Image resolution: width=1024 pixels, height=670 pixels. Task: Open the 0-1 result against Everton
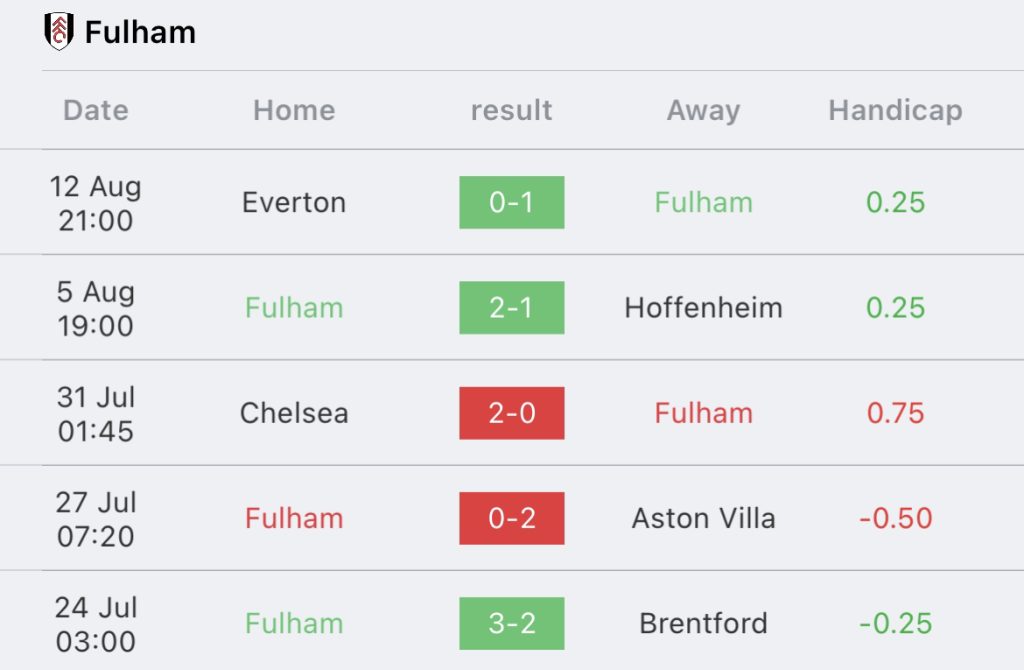(511, 202)
